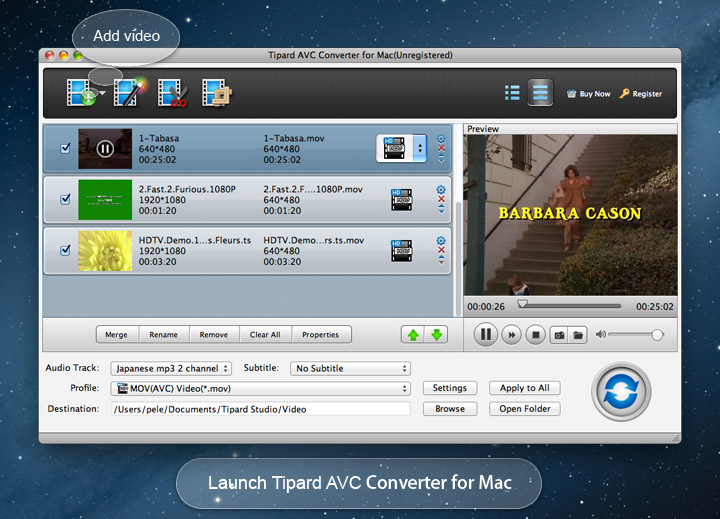Uncheck the HDTV.Demo Fleurs.ts checkbox
The image size is (720, 519).
click(65, 250)
